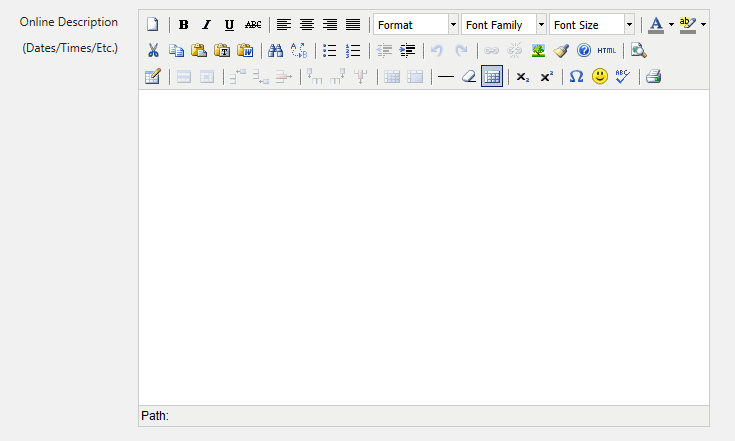
Task: Apply superscript formatting
Action: [x=547, y=76]
